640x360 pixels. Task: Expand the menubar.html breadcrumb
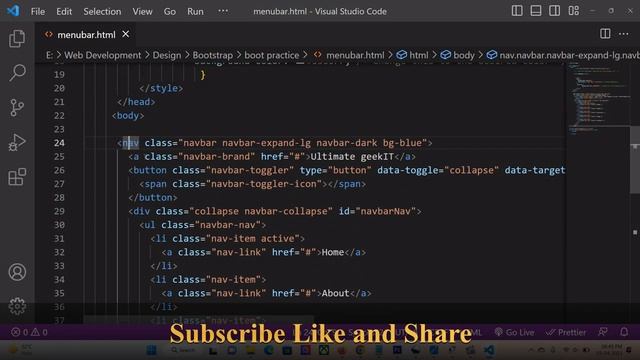[x=355, y=55]
